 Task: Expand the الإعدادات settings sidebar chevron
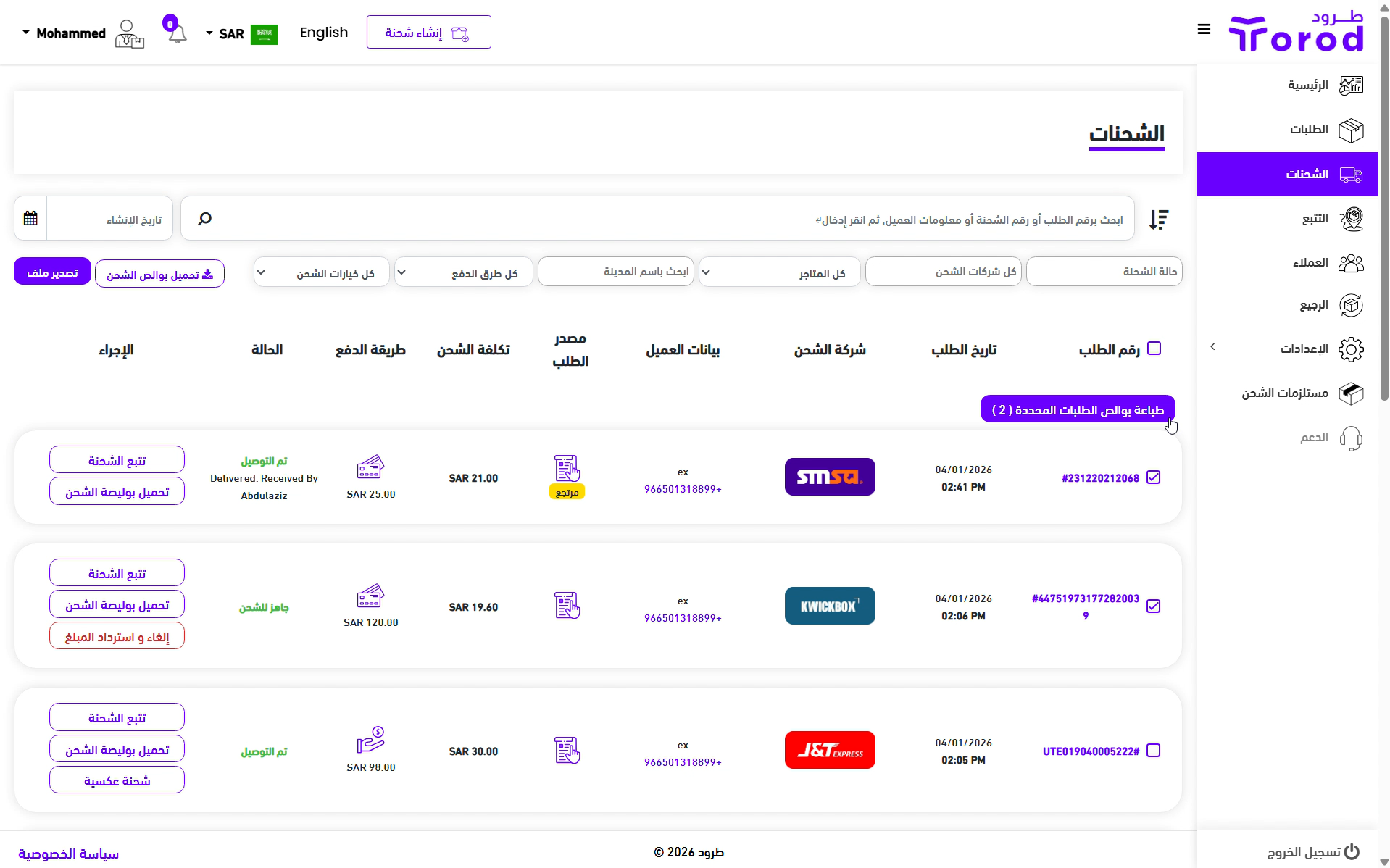pyautogui.click(x=1212, y=347)
